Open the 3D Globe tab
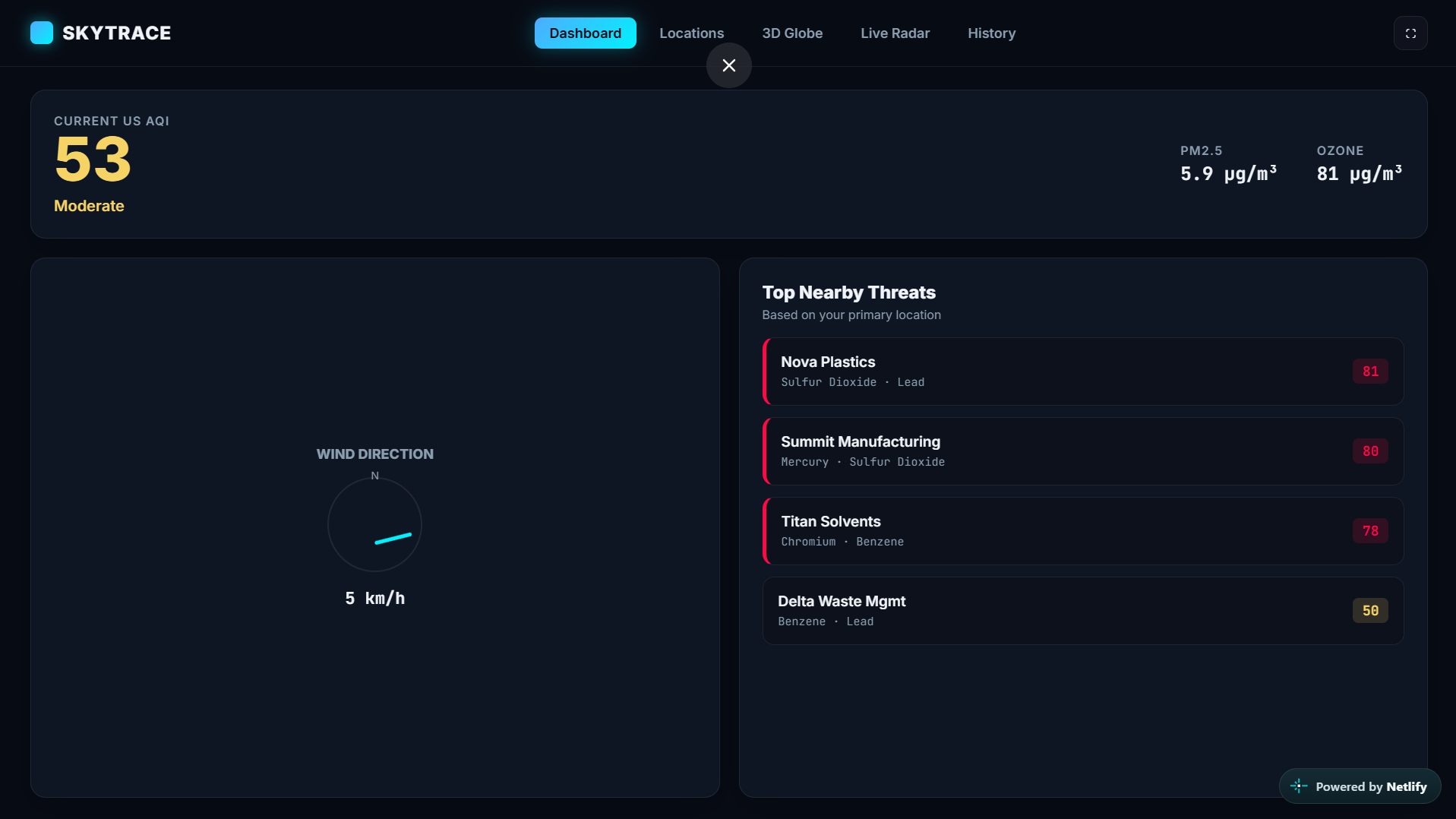The image size is (1456, 819). click(x=792, y=33)
